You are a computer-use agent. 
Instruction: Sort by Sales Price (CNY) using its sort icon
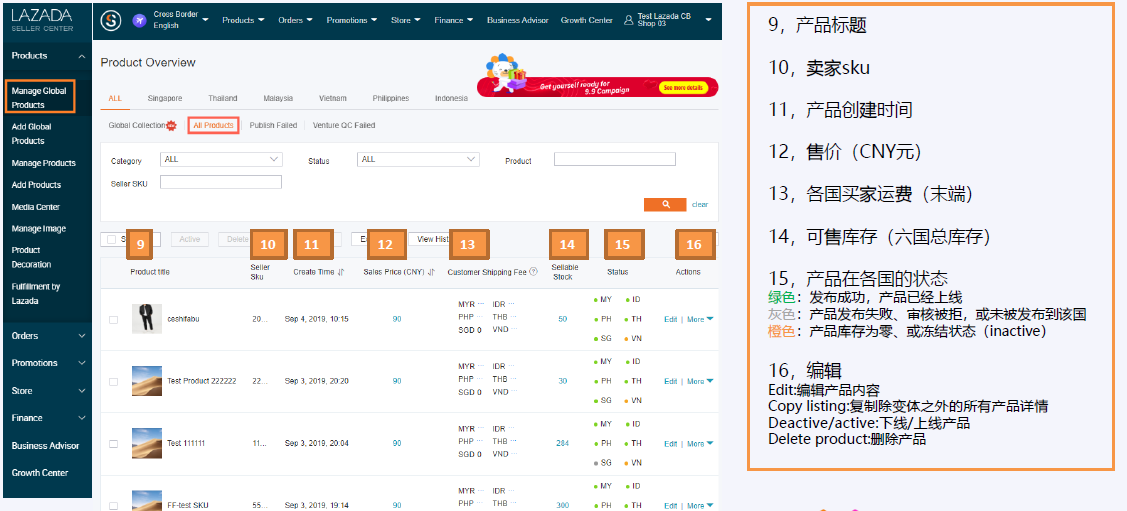(x=431, y=272)
